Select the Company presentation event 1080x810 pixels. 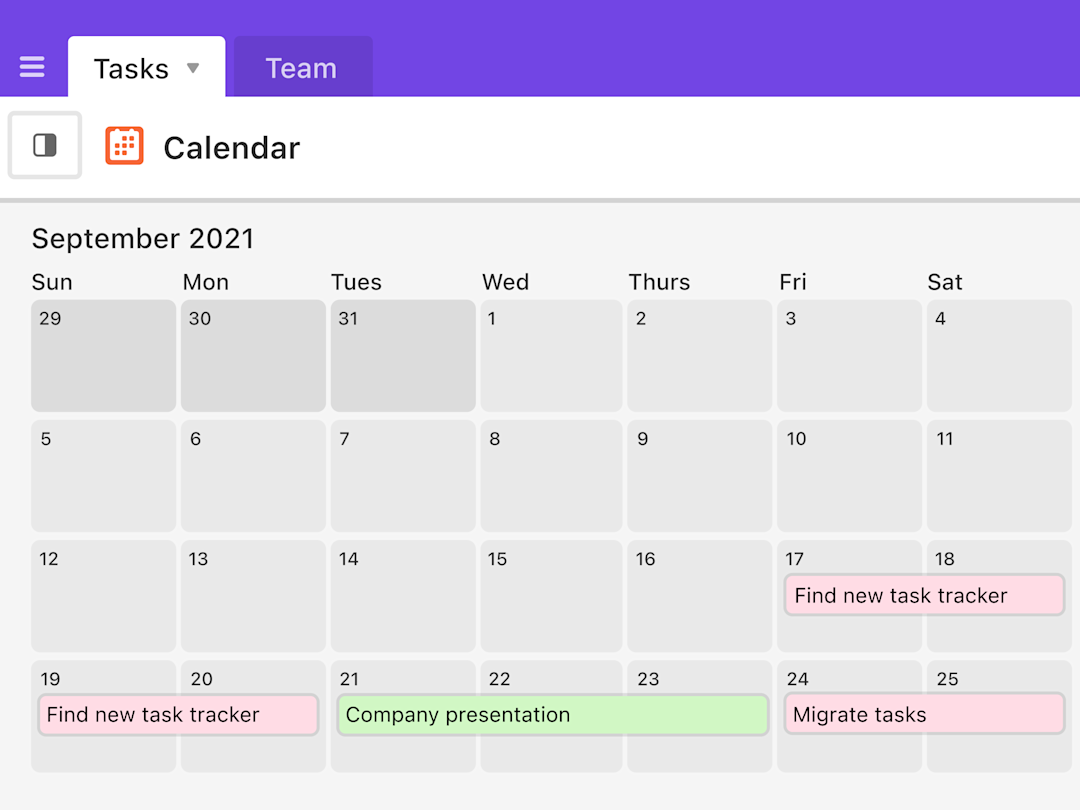(552, 714)
